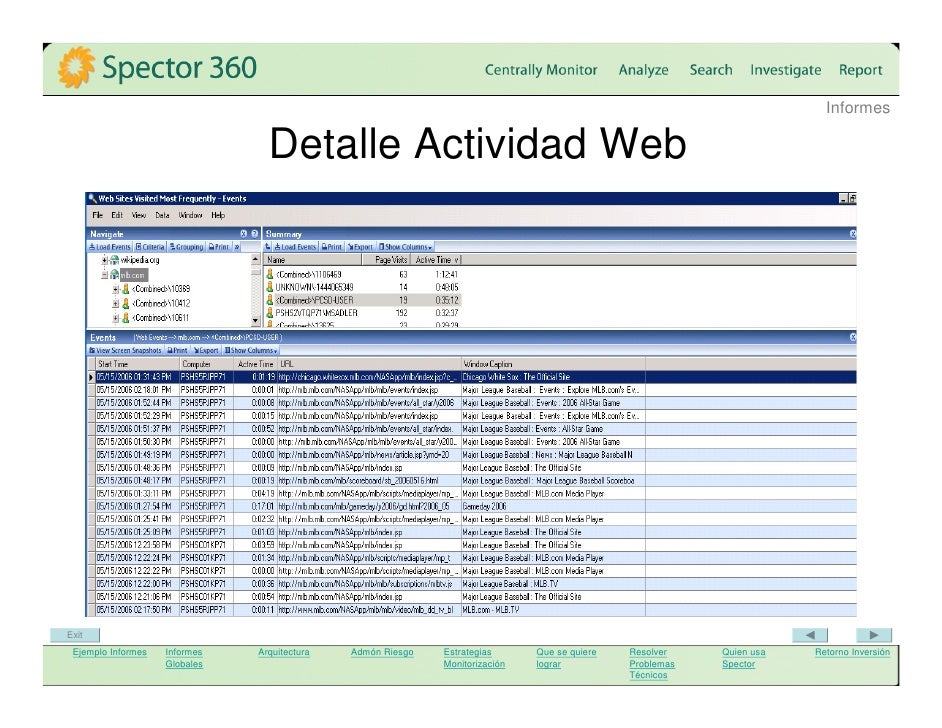Click Load Events in the Summary toolbar
The image size is (942, 728).
pyautogui.click(x=295, y=247)
